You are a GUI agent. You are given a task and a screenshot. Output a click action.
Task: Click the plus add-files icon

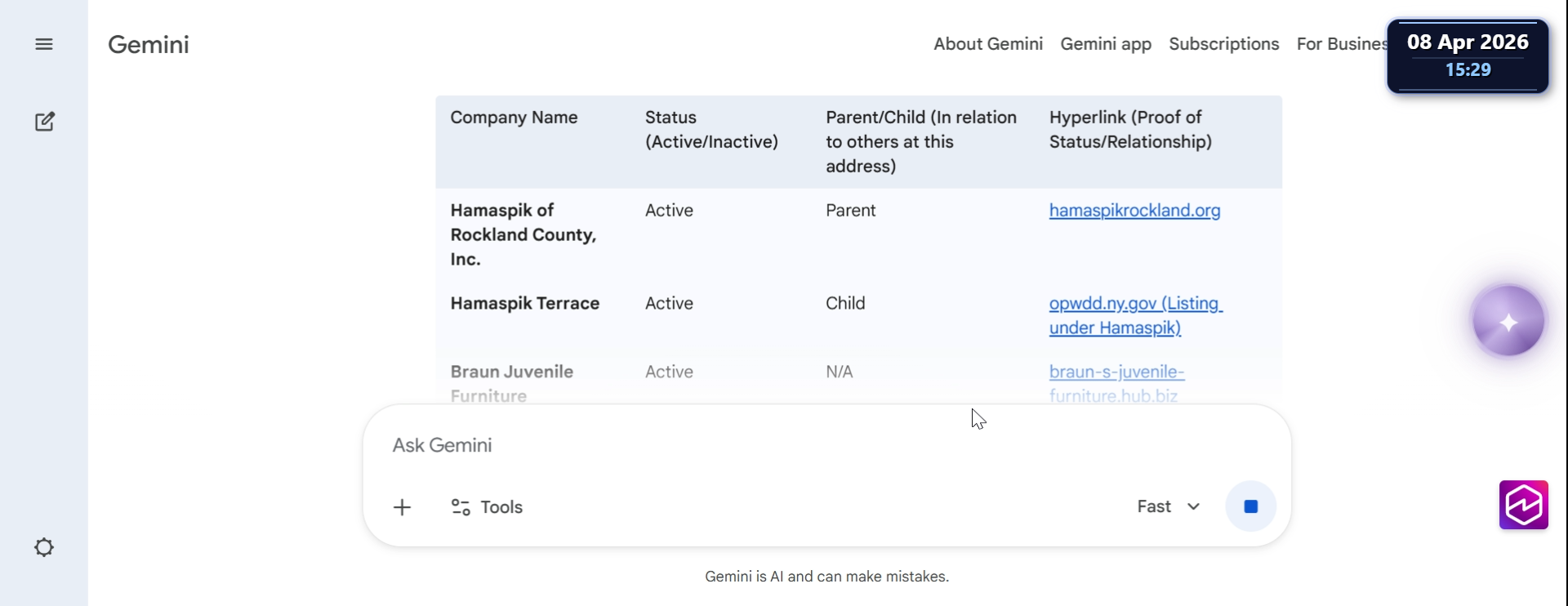pos(402,507)
